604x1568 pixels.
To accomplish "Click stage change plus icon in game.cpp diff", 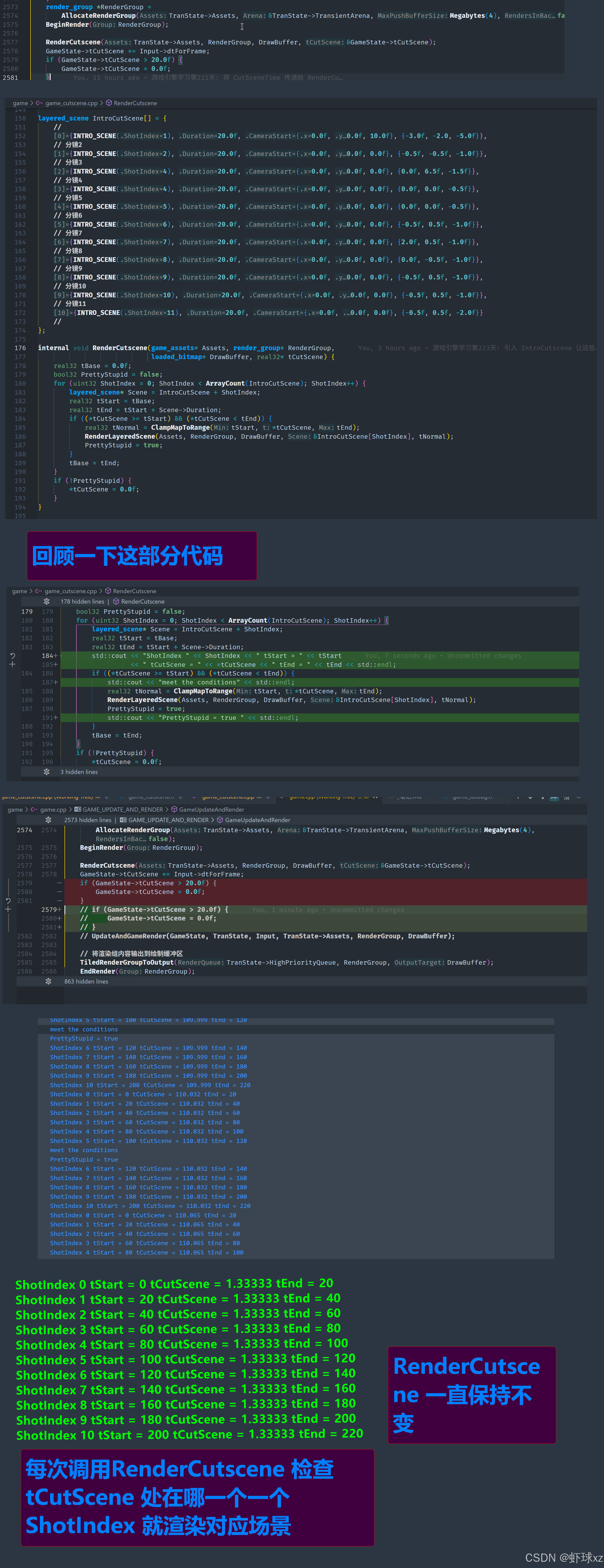I will (x=8, y=909).
